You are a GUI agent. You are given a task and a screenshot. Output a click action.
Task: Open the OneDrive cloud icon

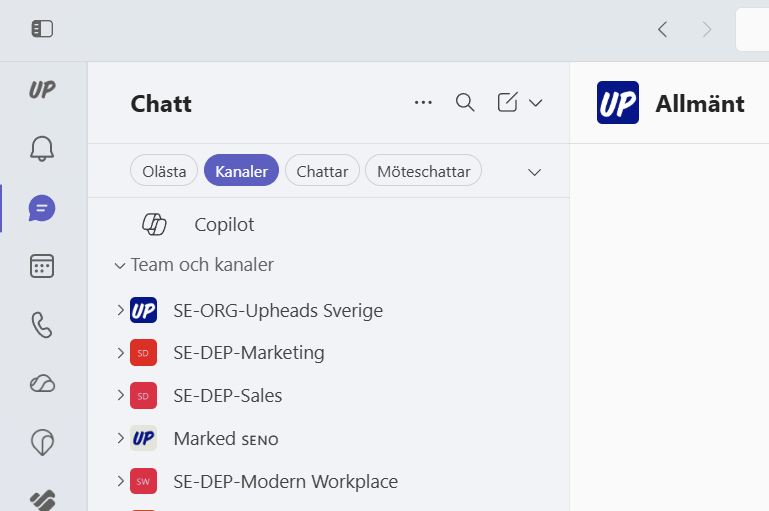(42, 383)
